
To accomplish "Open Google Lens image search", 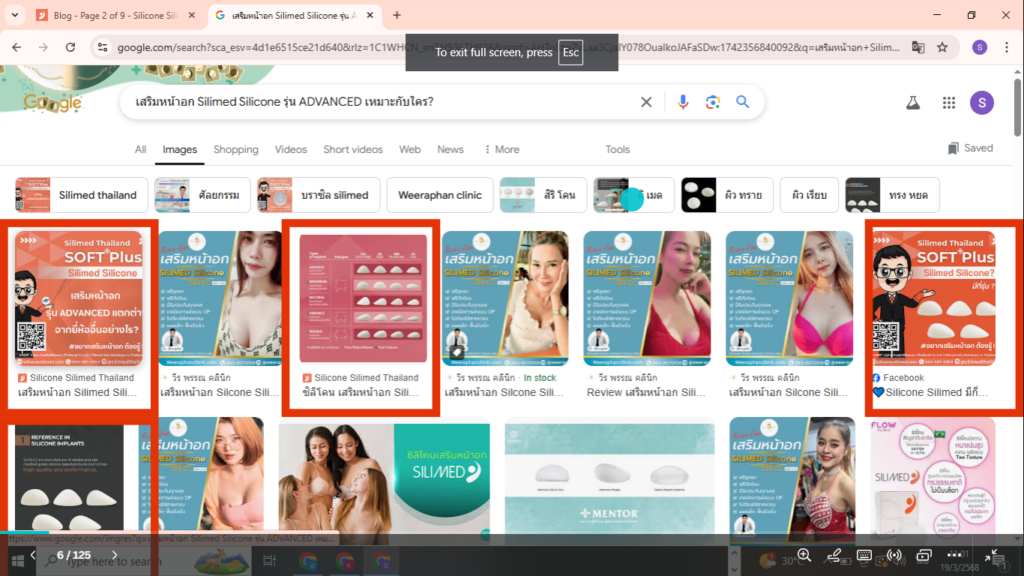I will point(713,102).
